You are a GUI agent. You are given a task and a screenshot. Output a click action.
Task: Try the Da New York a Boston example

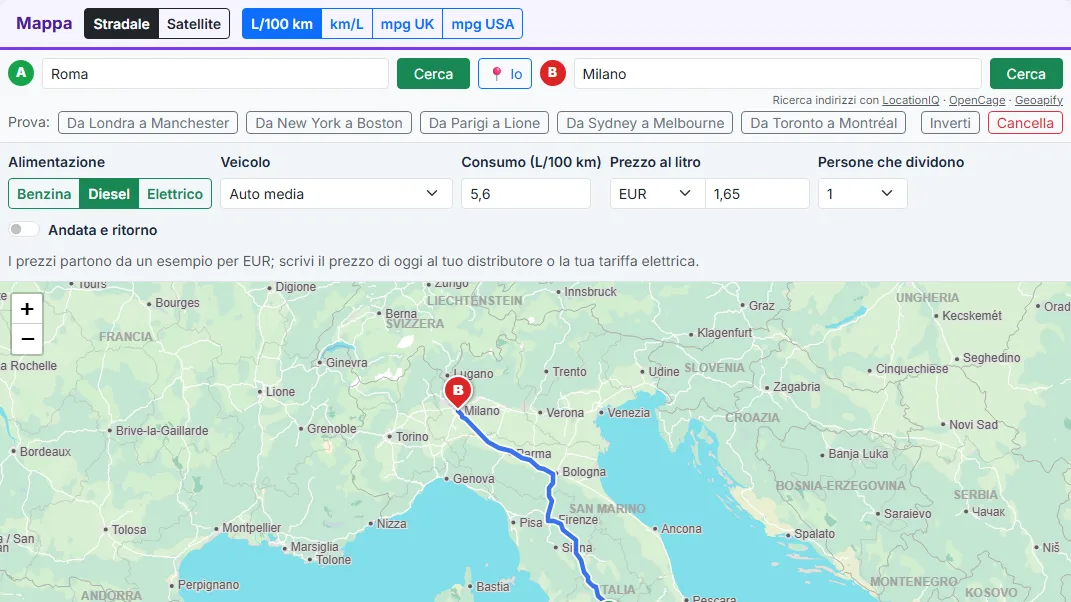[x=329, y=123]
